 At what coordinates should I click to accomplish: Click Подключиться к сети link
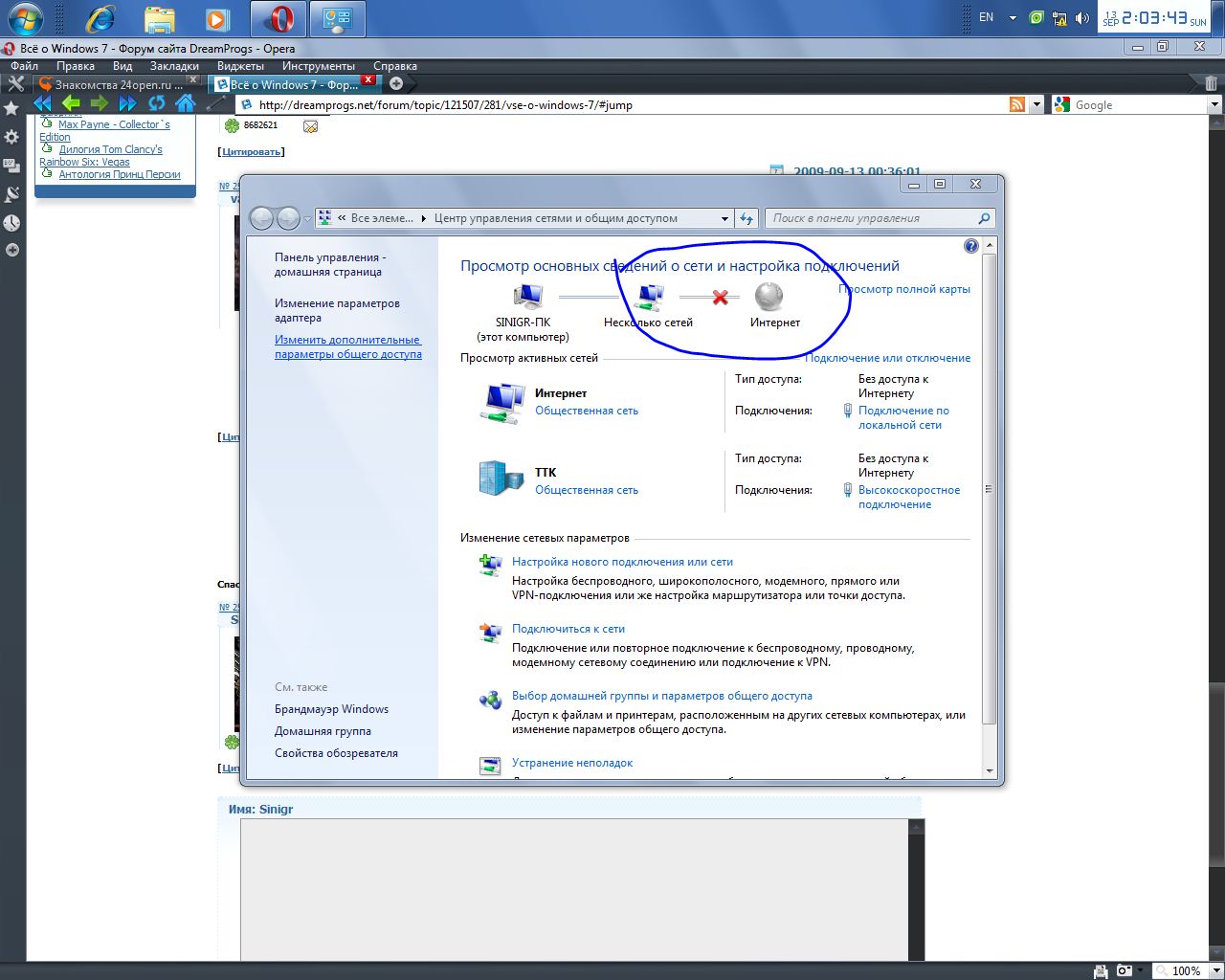[568, 629]
